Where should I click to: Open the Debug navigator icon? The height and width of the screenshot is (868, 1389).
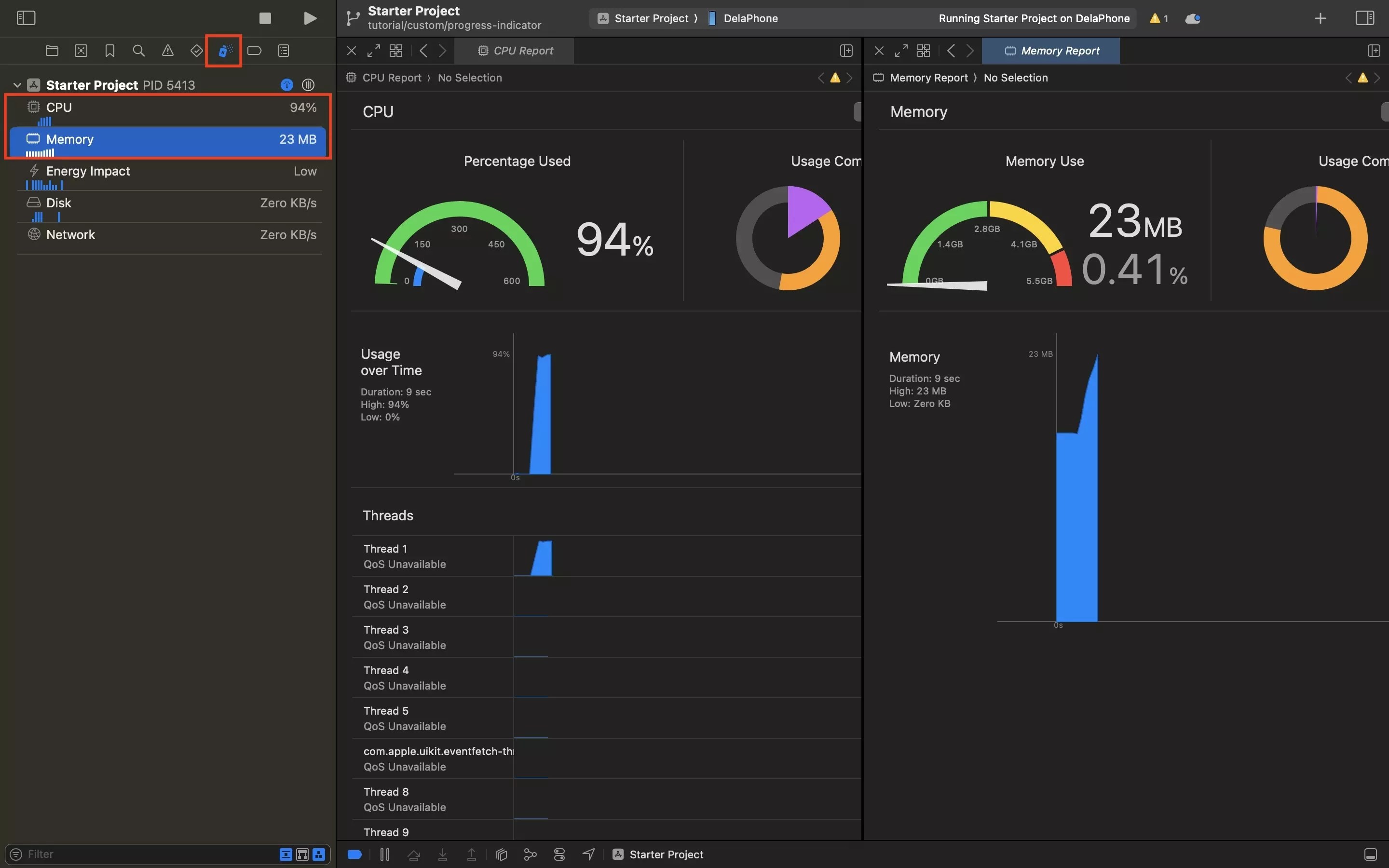click(x=224, y=51)
